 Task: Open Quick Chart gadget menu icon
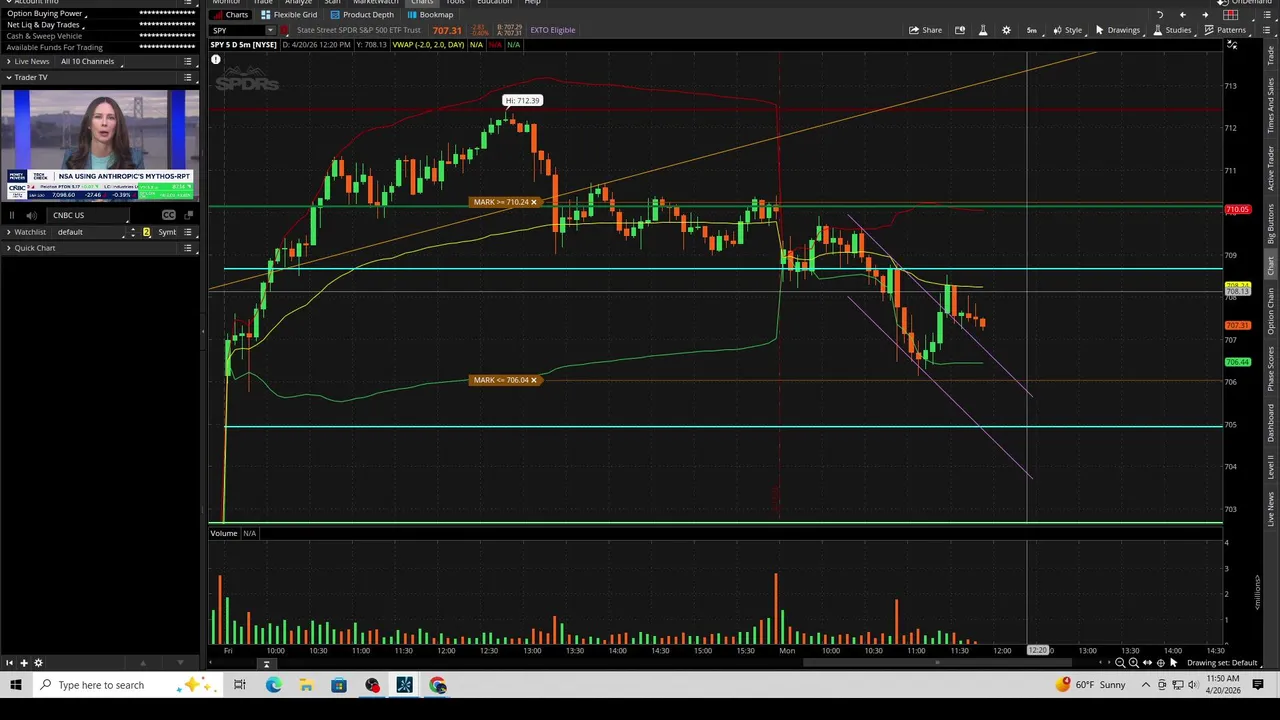188,248
